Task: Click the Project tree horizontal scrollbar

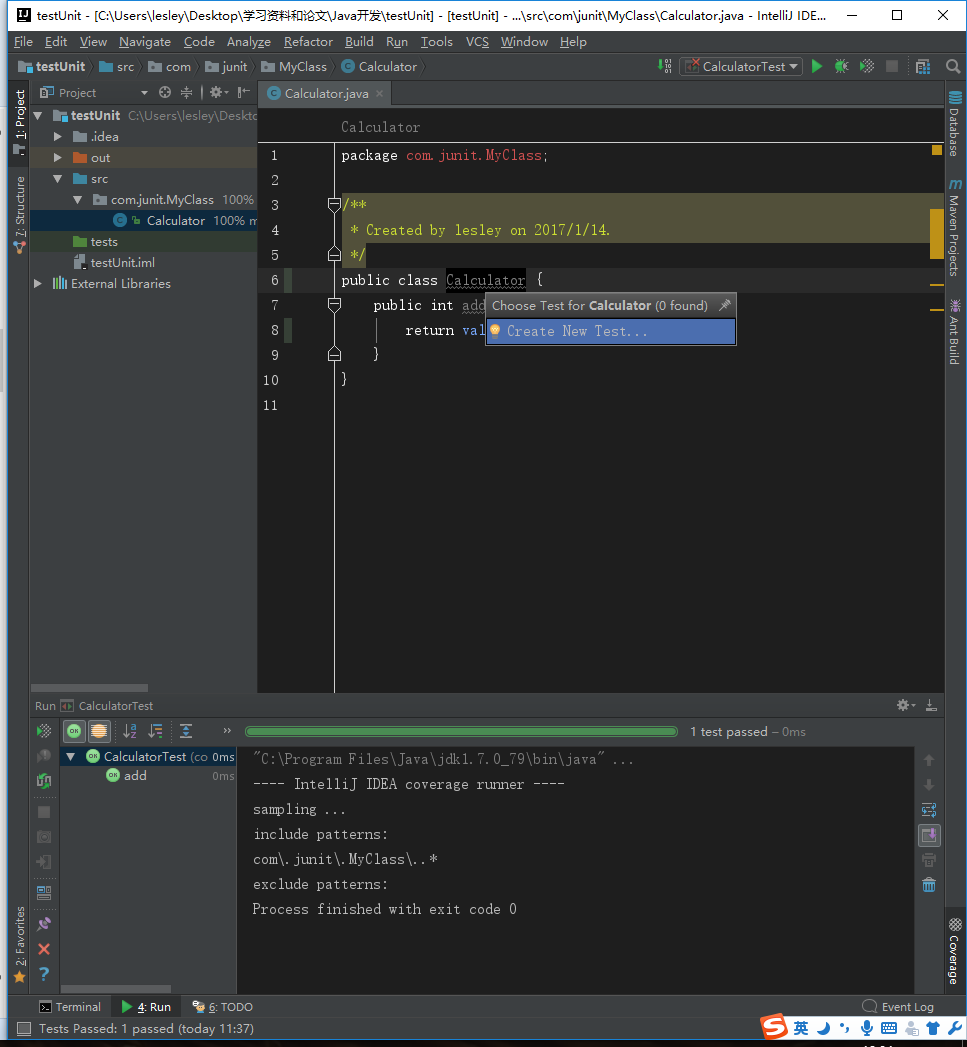Action: point(89,687)
